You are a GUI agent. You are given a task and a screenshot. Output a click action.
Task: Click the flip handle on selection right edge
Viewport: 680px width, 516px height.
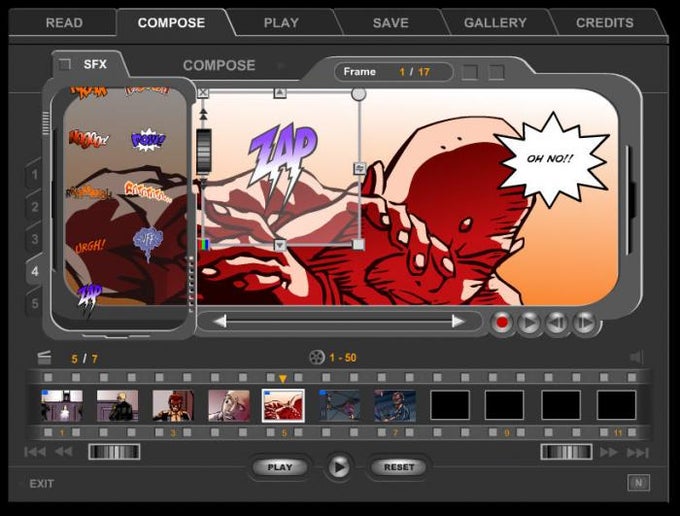coord(360,168)
